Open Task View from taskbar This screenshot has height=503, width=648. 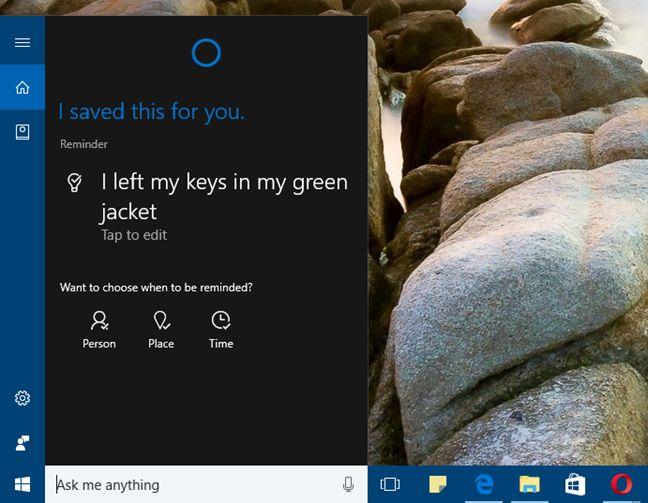coord(391,485)
